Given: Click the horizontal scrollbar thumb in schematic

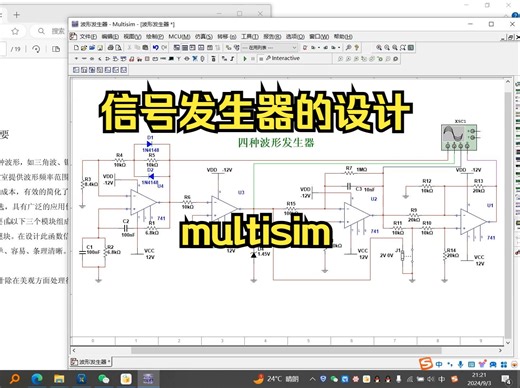Looking at the screenshot, I should tap(286, 350).
